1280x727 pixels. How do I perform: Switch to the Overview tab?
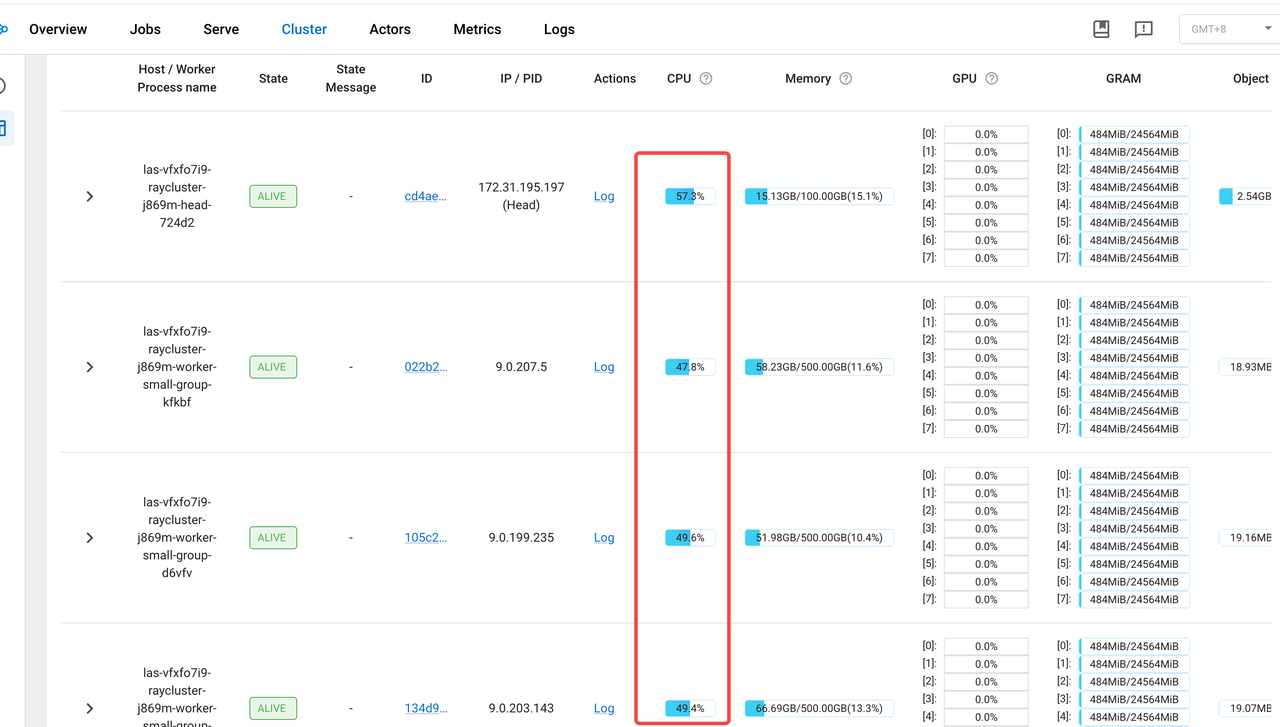(x=58, y=29)
